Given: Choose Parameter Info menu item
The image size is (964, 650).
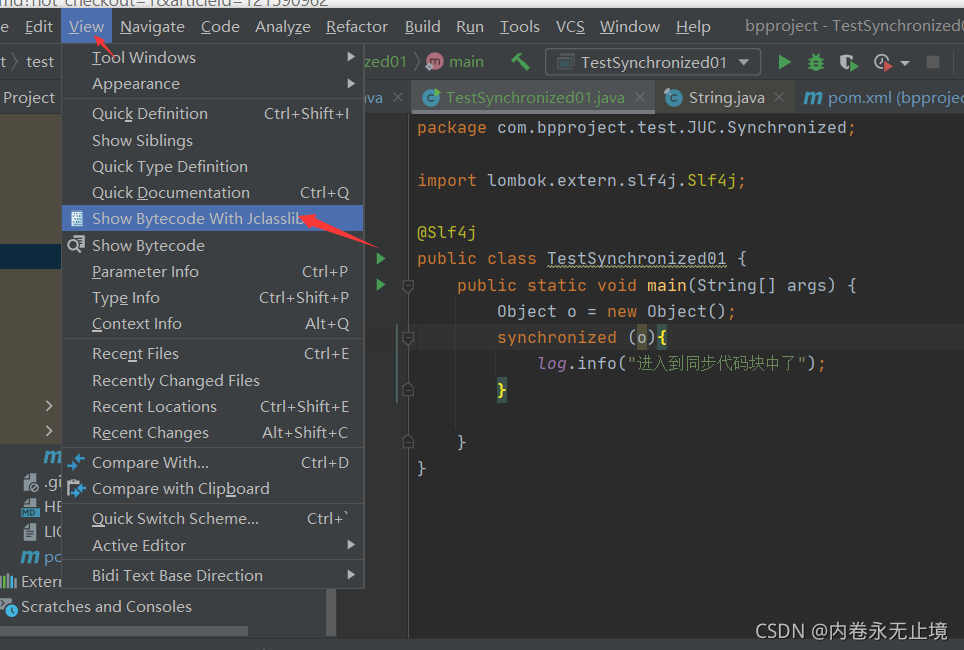Looking at the screenshot, I should pos(213,271).
